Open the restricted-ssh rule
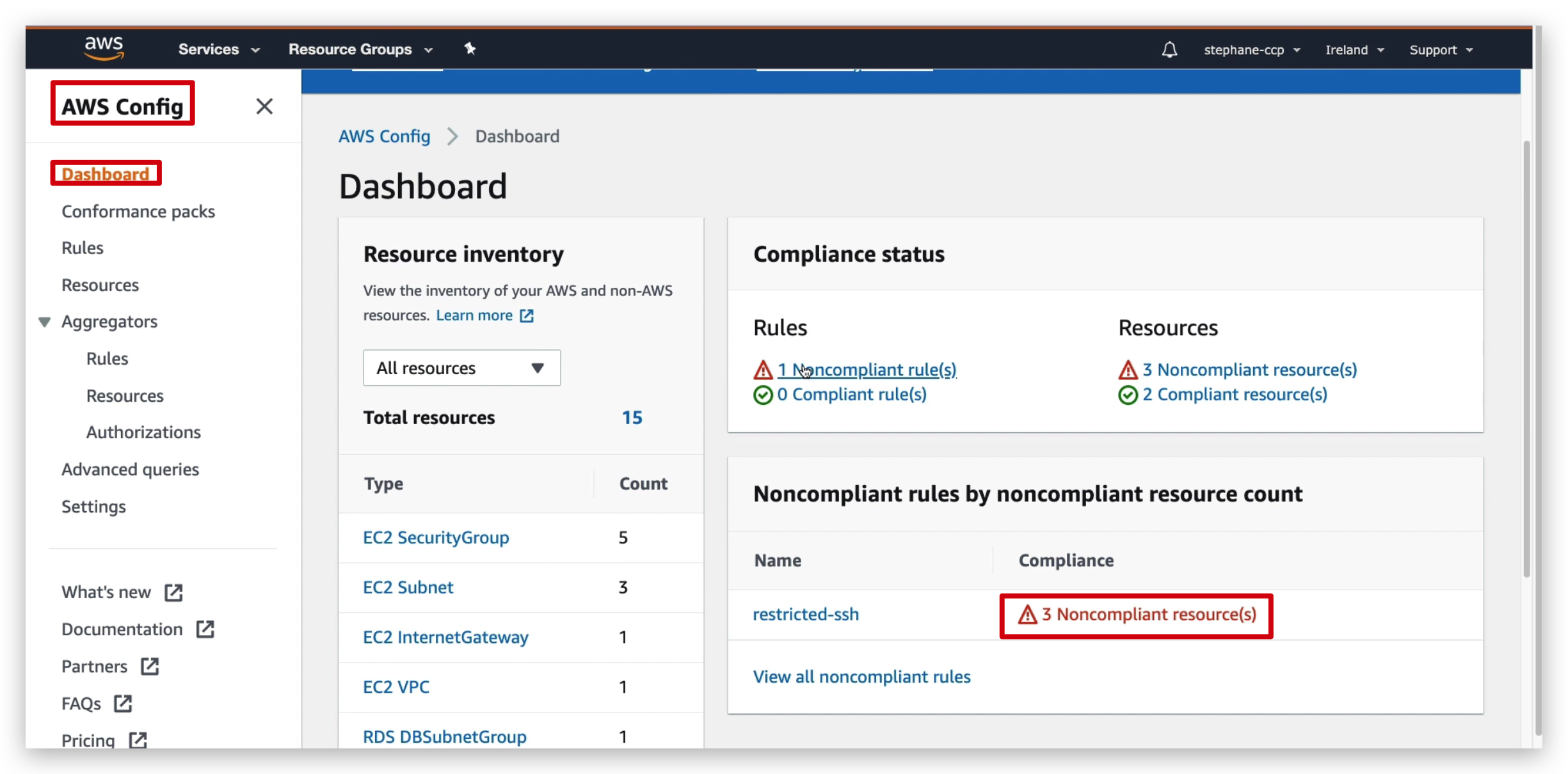The height and width of the screenshot is (774, 1568). coord(805,613)
